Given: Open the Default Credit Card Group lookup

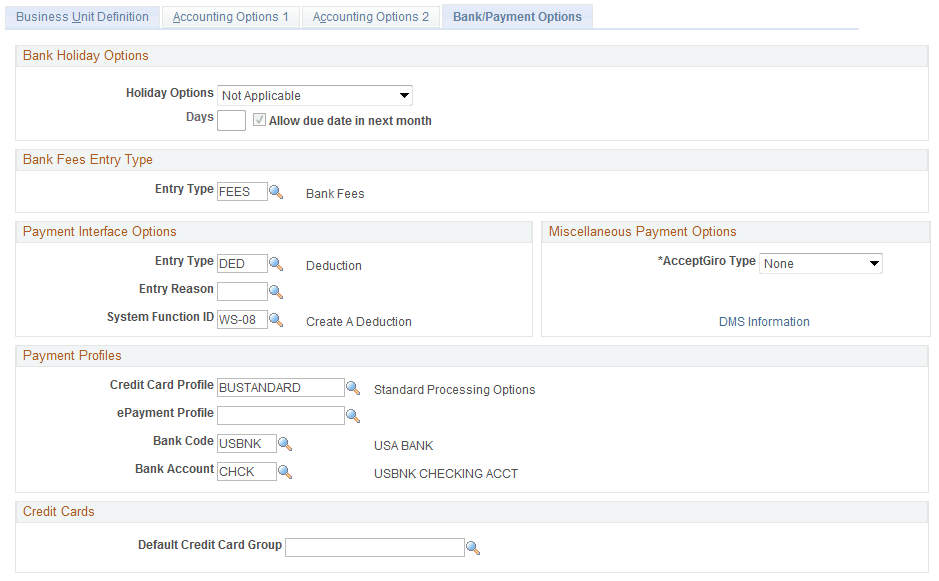Looking at the screenshot, I should click(472, 547).
